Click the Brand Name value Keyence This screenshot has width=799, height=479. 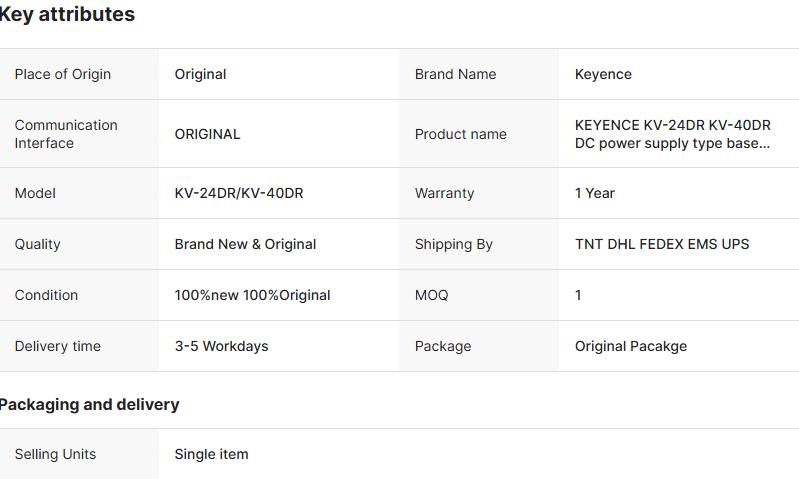[x=603, y=74]
